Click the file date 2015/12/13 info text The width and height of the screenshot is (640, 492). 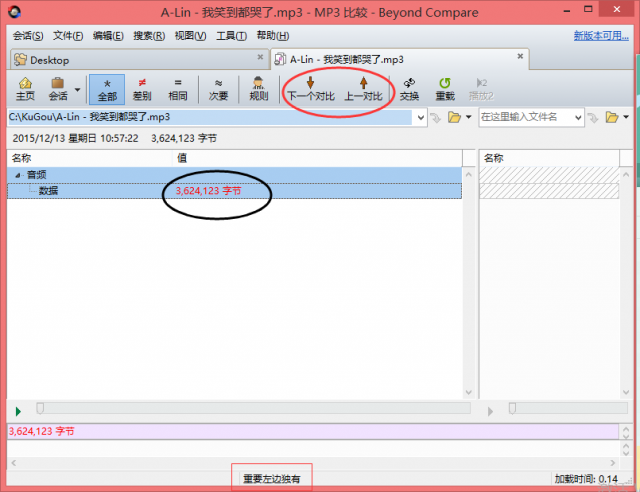[x=75, y=138]
